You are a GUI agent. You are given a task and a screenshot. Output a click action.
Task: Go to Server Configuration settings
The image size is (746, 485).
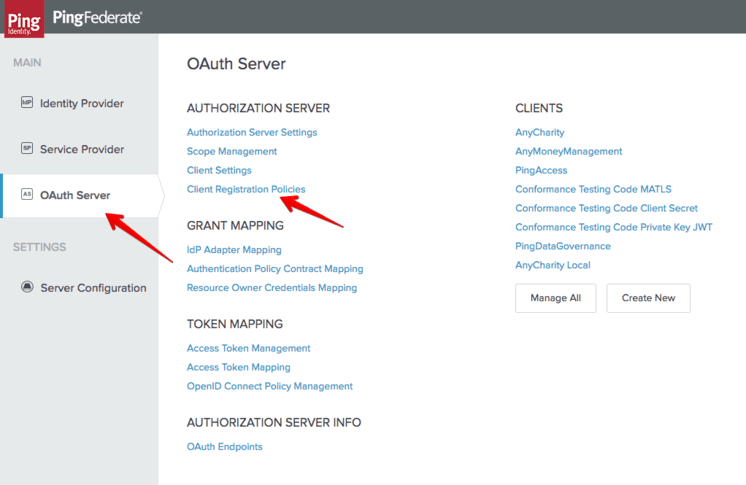tap(93, 288)
